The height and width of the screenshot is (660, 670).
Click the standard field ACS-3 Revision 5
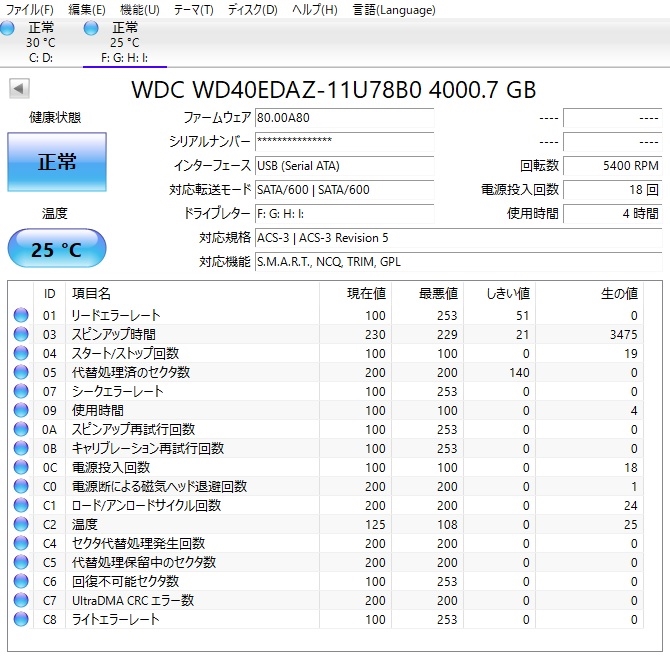click(458, 238)
